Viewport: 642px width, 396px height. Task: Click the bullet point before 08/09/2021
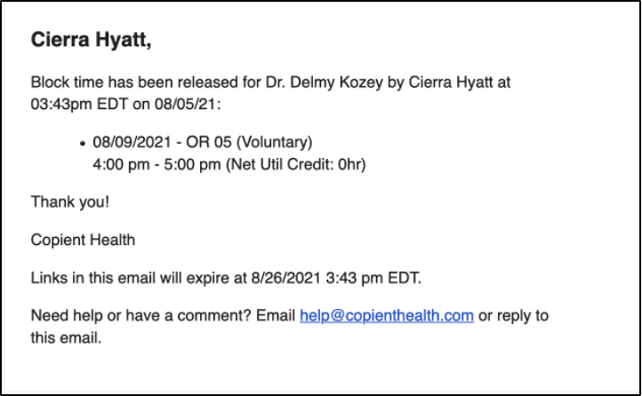83,143
